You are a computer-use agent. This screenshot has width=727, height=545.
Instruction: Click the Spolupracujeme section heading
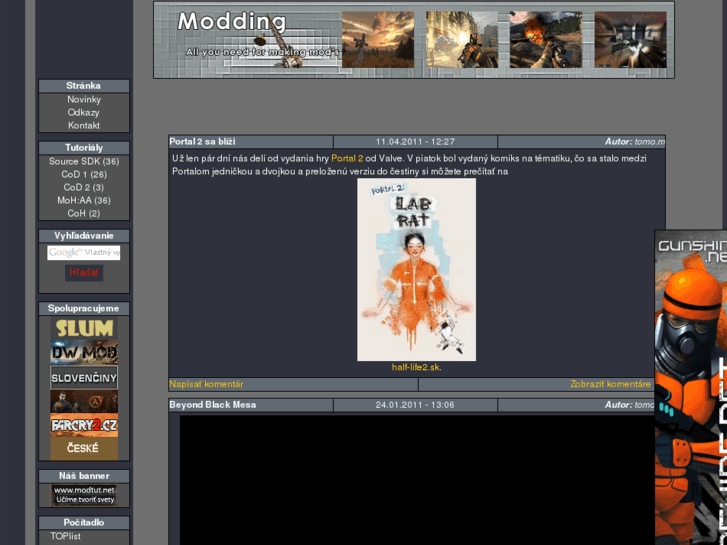pos(83,308)
